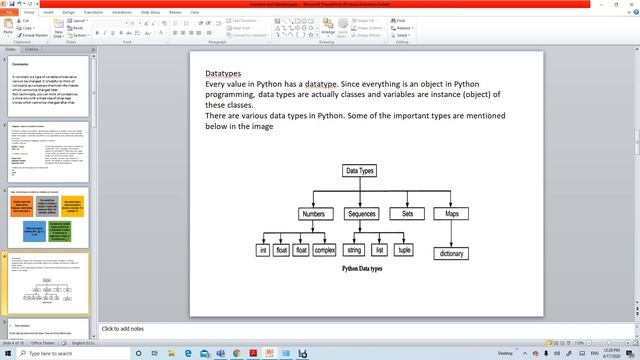Open the Arrange dropdown
Screen dimensions: 640x360
click(328, 28)
